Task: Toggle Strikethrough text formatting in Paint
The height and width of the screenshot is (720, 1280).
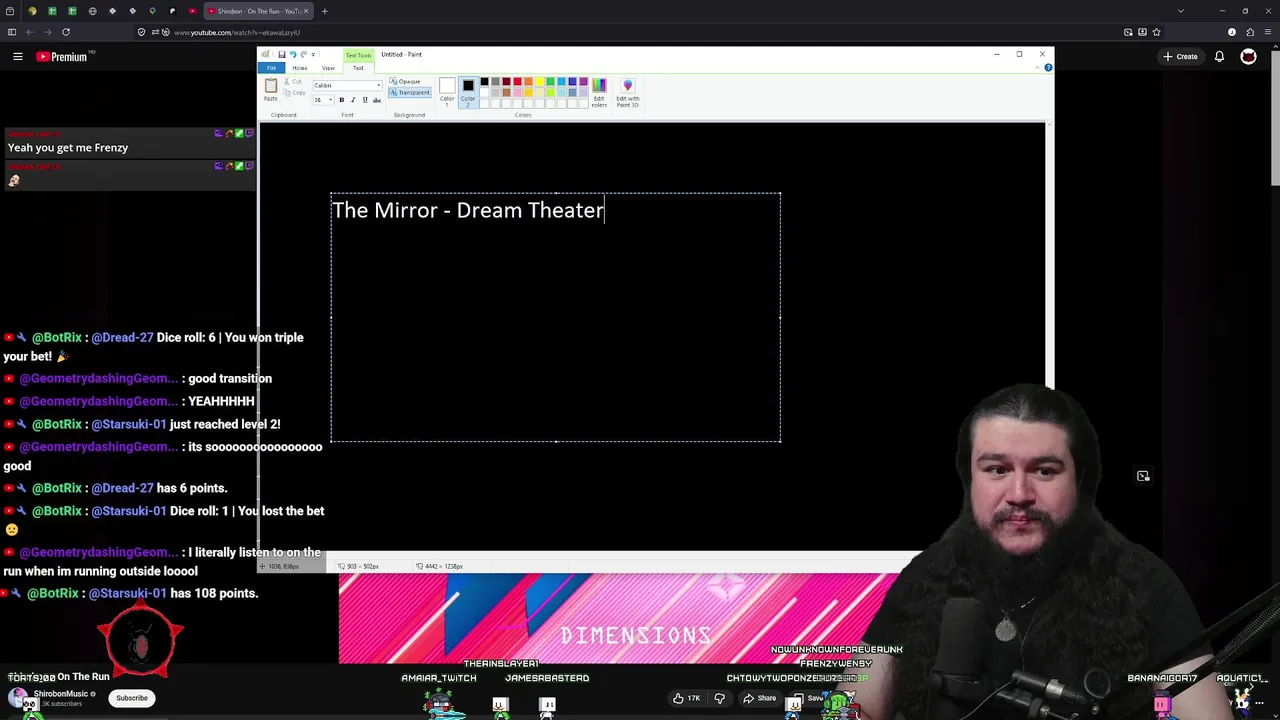Action: pyautogui.click(x=377, y=100)
